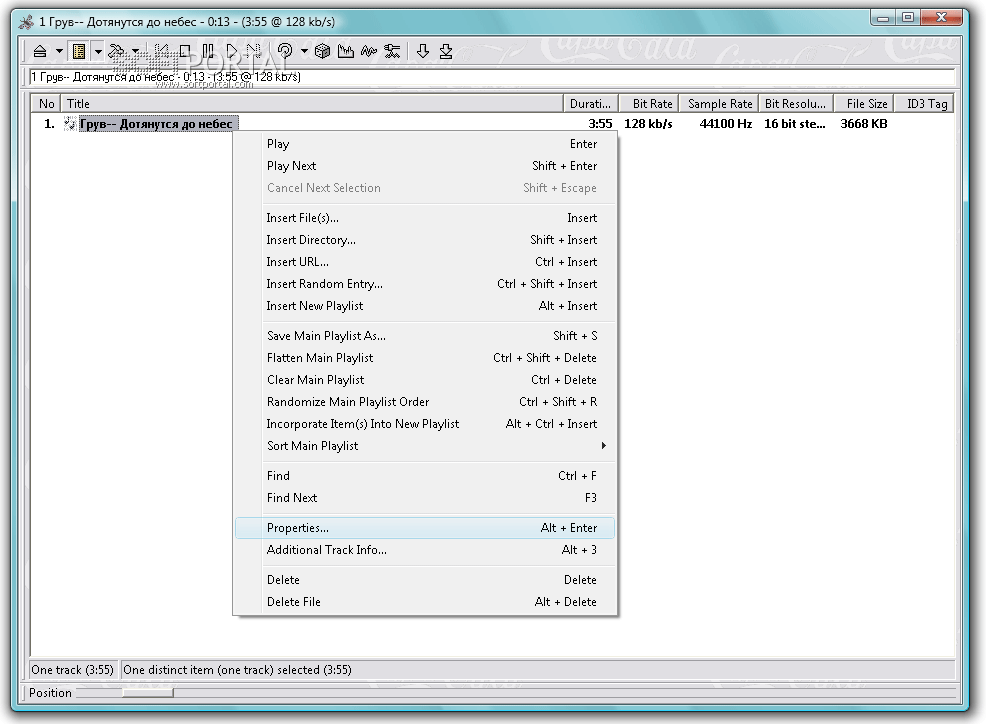Choose Find Next from the context menu

point(425,498)
